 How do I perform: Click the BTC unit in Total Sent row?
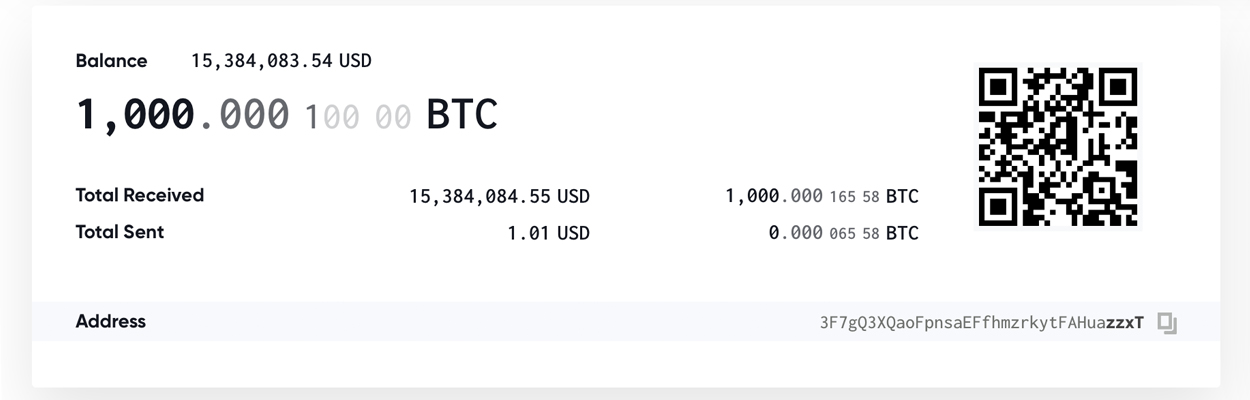pos(902,234)
